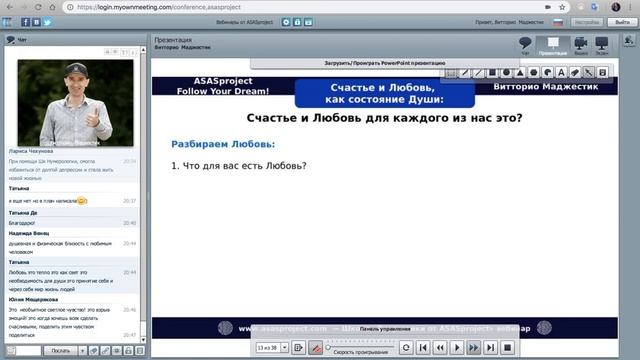Image resolution: width=640 pixels, height=360 pixels.
Task: Click the chat sender name 'Юлия Мещерякова'
Action: pyautogui.click(x=33, y=300)
